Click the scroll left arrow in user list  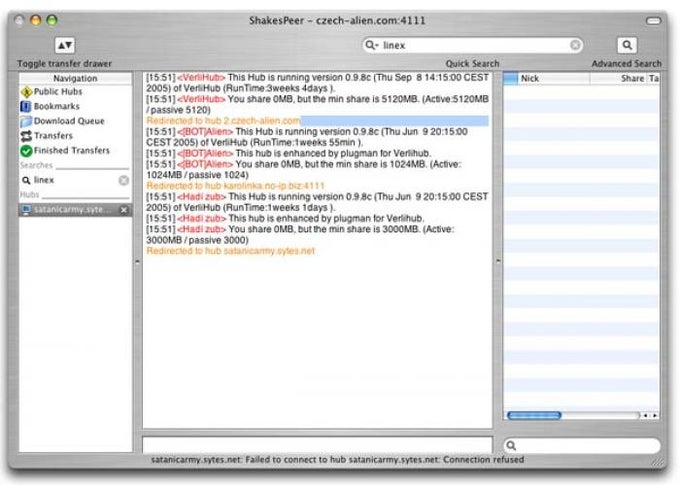coord(645,416)
